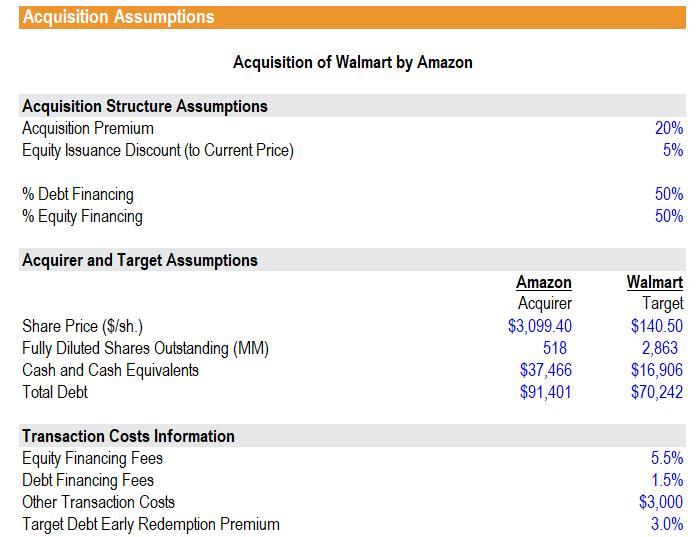
Task: Select Walmart cash value $16,906
Action: click(x=657, y=370)
